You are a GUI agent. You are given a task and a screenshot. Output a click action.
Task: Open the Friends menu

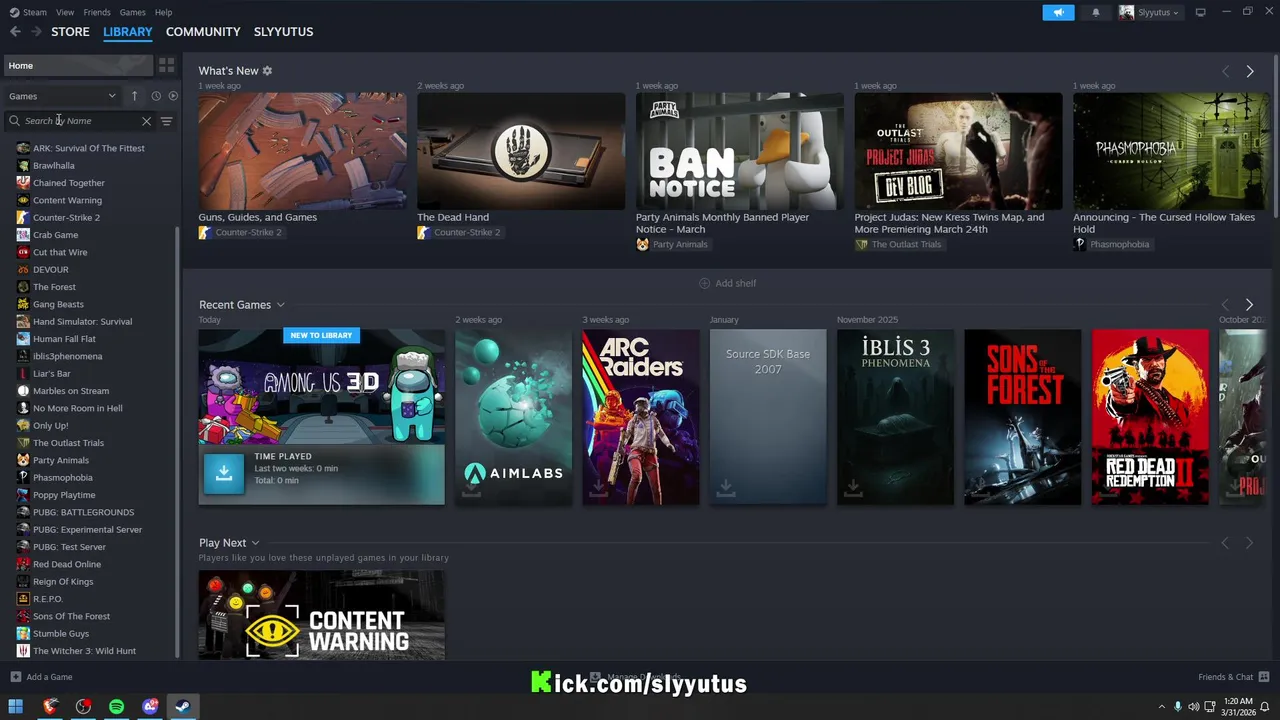tap(97, 12)
